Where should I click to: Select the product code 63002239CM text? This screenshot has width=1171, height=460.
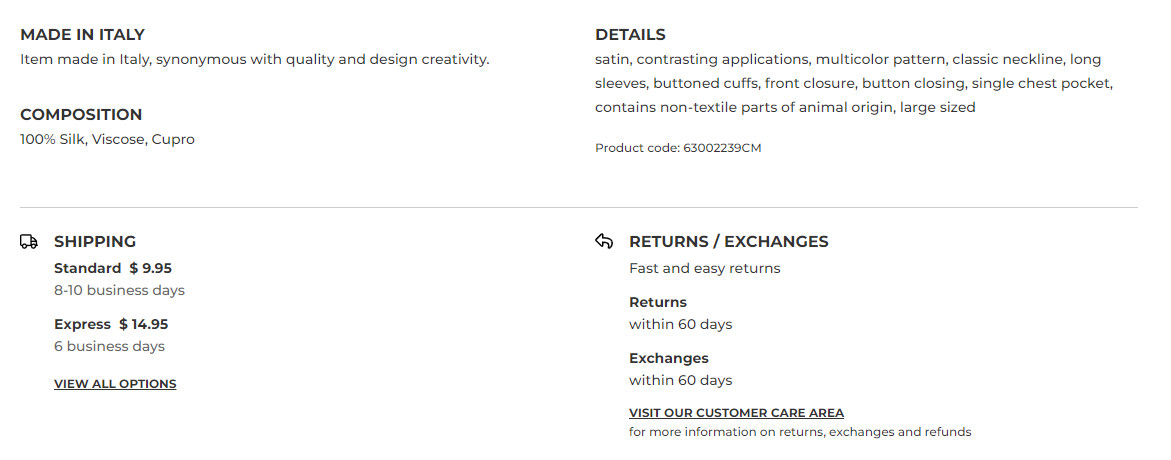click(x=678, y=148)
